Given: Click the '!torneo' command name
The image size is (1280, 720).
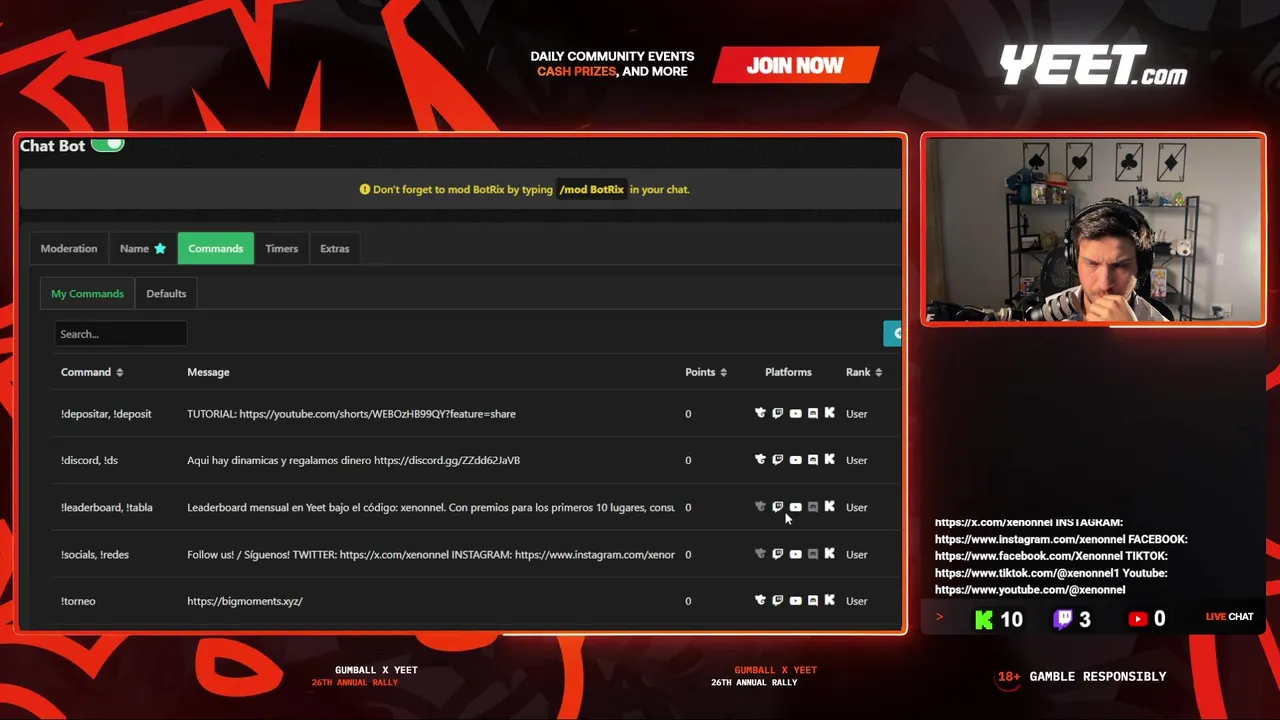Looking at the screenshot, I should pos(78,601).
